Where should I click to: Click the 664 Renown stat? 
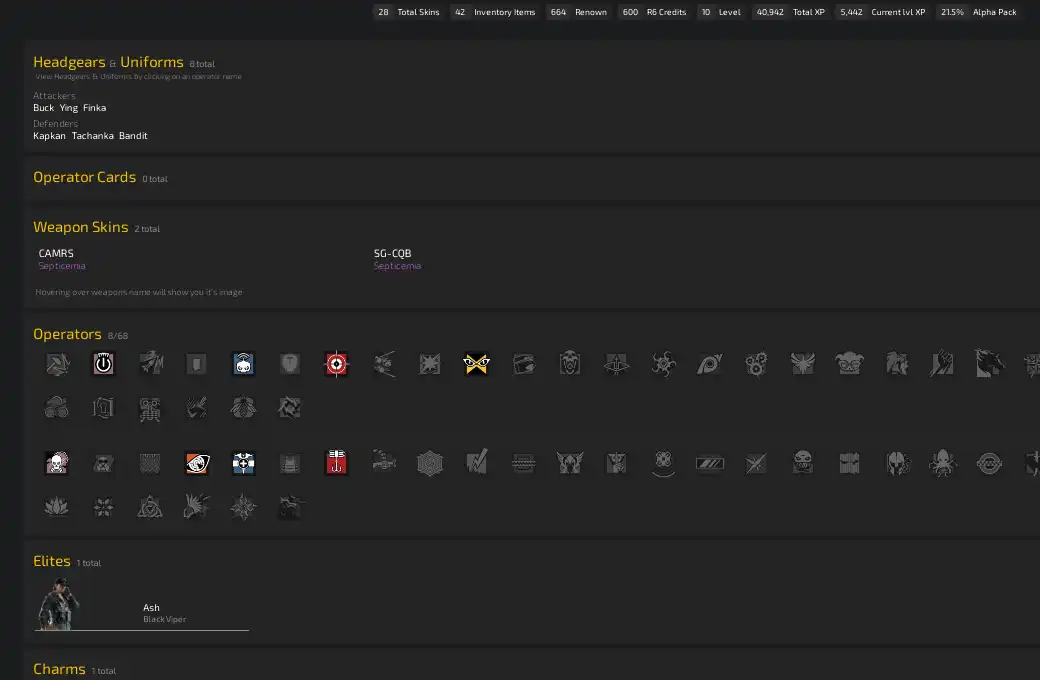578,12
